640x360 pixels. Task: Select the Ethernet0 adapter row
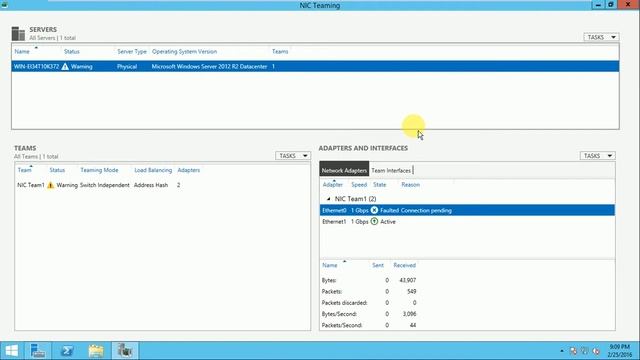[467, 210]
